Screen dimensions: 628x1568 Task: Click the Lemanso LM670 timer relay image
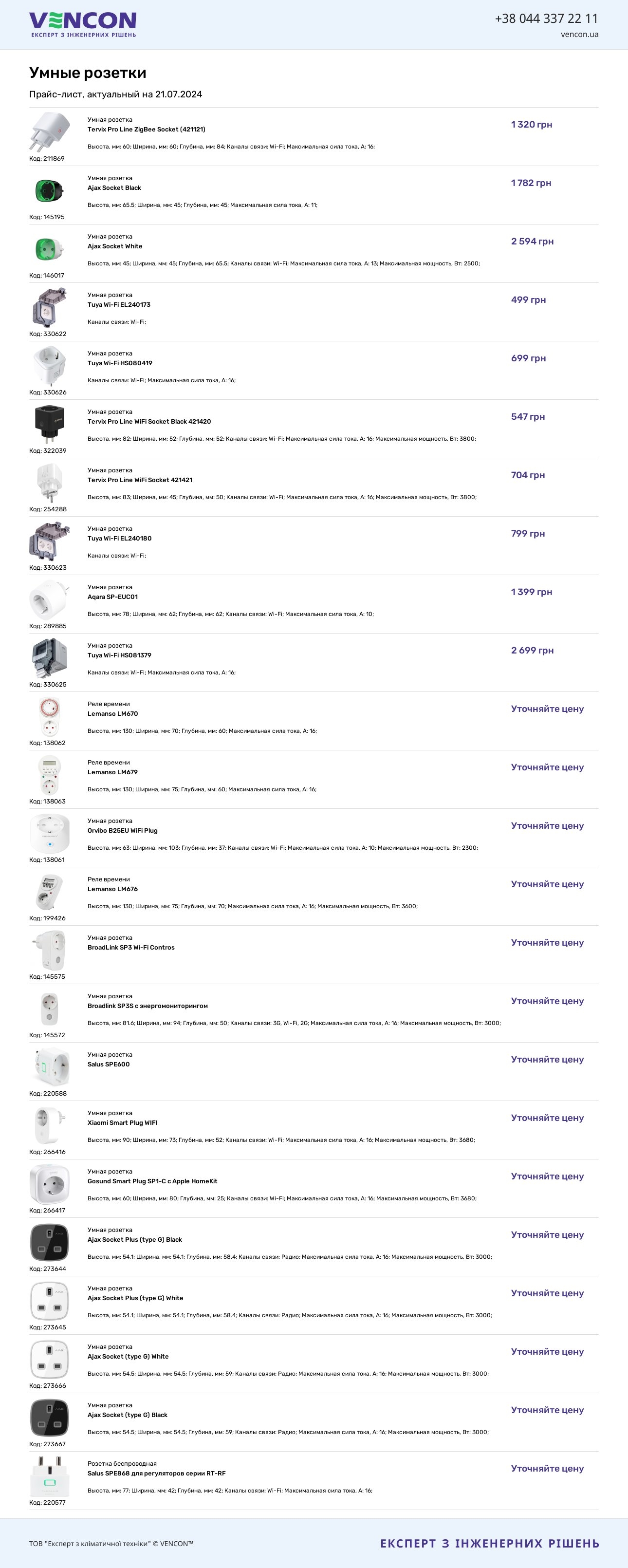(x=49, y=716)
